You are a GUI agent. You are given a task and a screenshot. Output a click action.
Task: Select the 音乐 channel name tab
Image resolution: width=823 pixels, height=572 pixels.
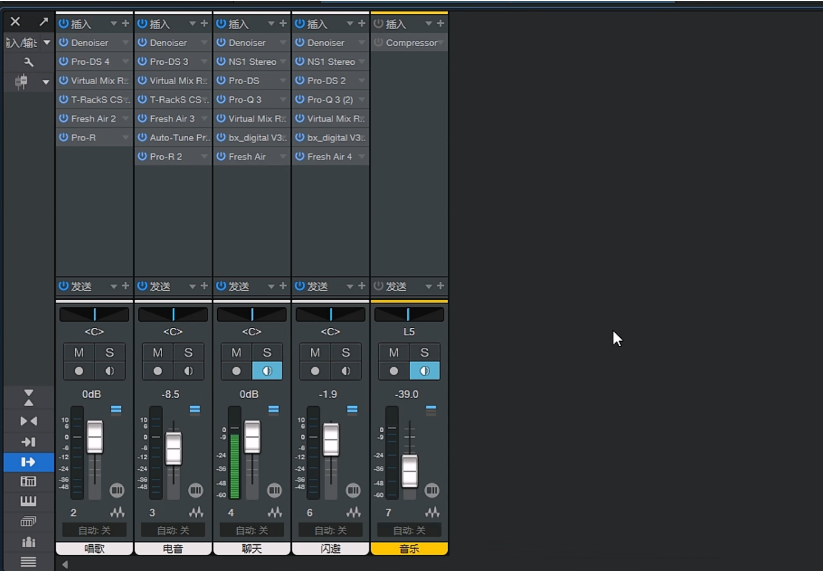tap(409, 549)
